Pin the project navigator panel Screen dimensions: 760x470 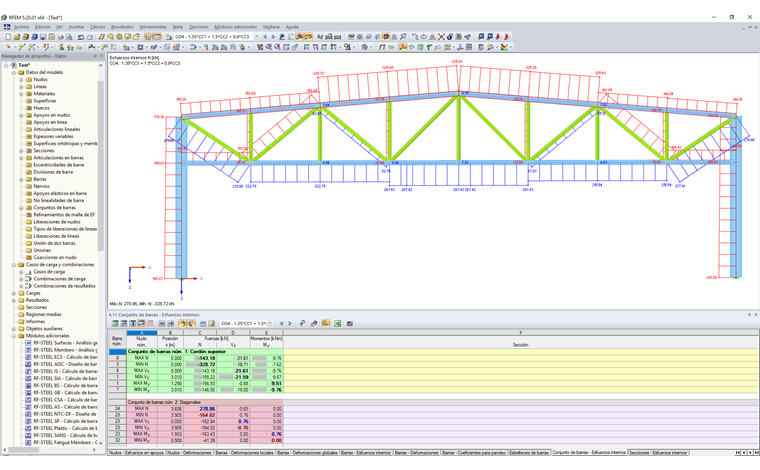tap(95, 56)
